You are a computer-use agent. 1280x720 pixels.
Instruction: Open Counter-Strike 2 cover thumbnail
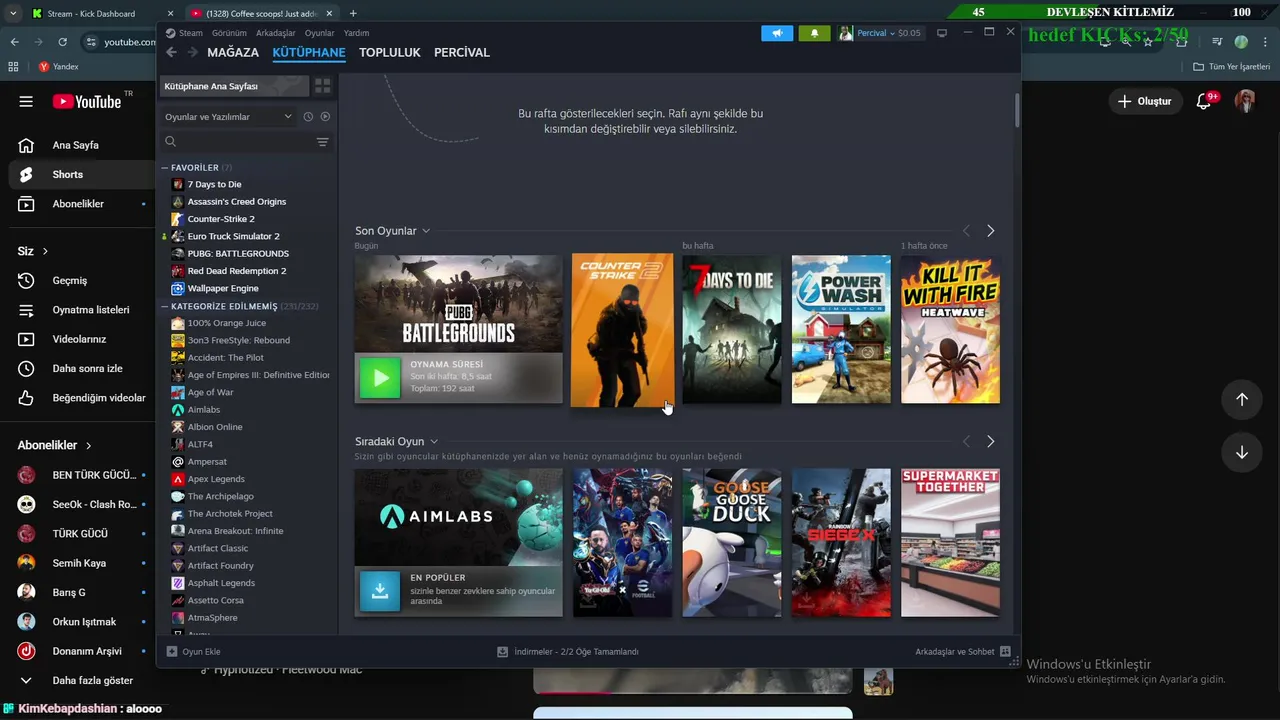(x=622, y=329)
